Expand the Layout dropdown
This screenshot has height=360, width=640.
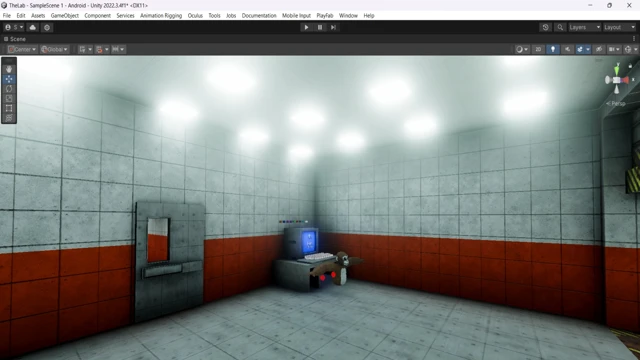[x=619, y=27]
